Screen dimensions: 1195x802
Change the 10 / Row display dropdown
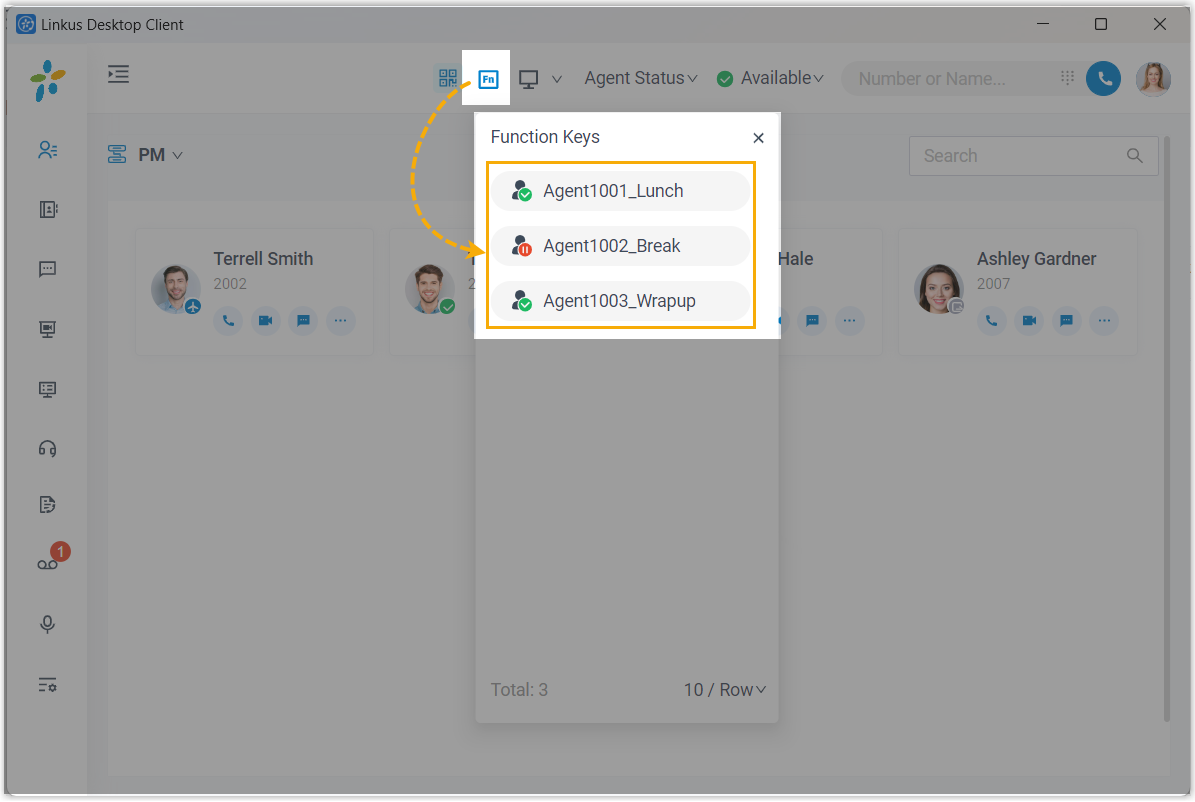pos(724,690)
